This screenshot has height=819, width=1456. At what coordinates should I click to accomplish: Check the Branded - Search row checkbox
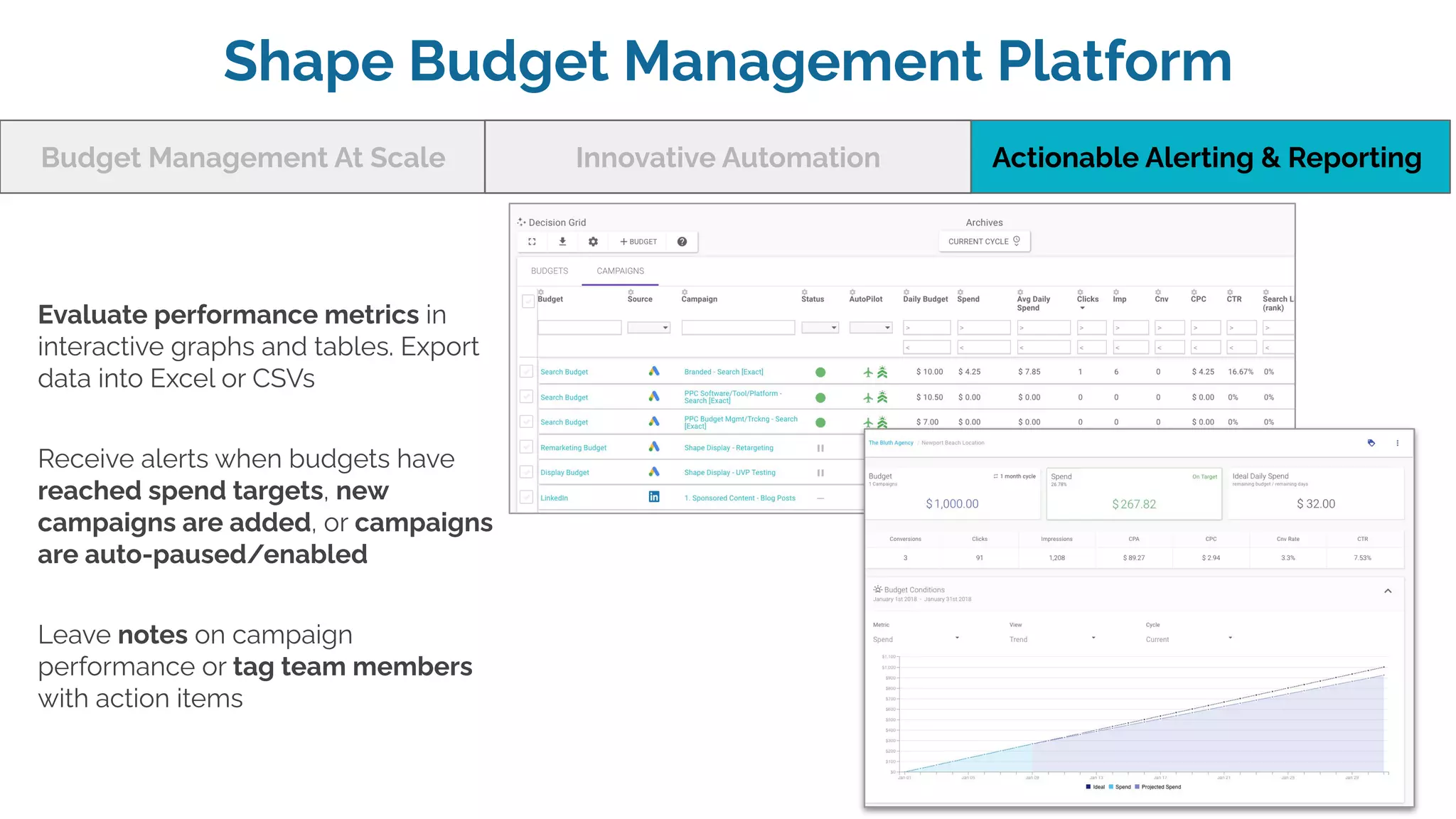coord(527,372)
